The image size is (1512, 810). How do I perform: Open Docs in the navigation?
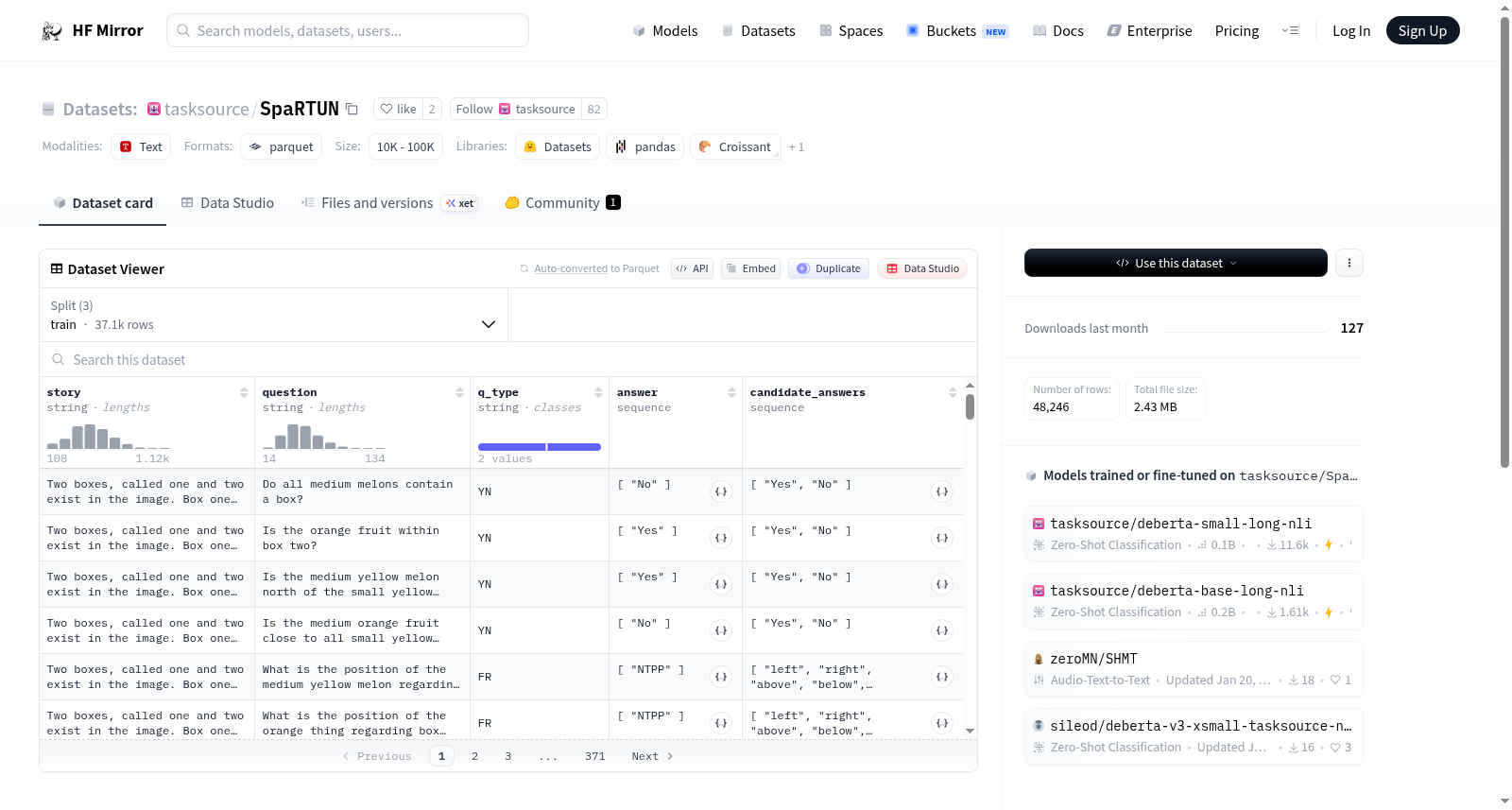(1058, 31)
